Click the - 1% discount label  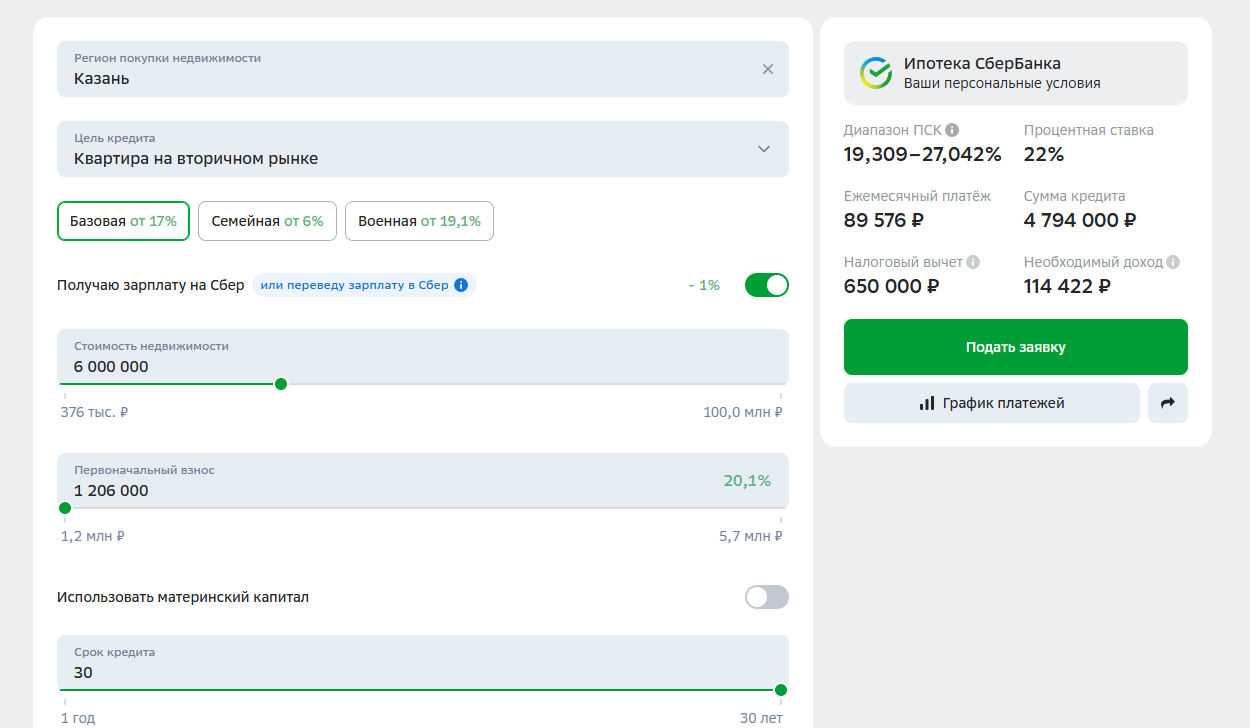tap(704, 285)
